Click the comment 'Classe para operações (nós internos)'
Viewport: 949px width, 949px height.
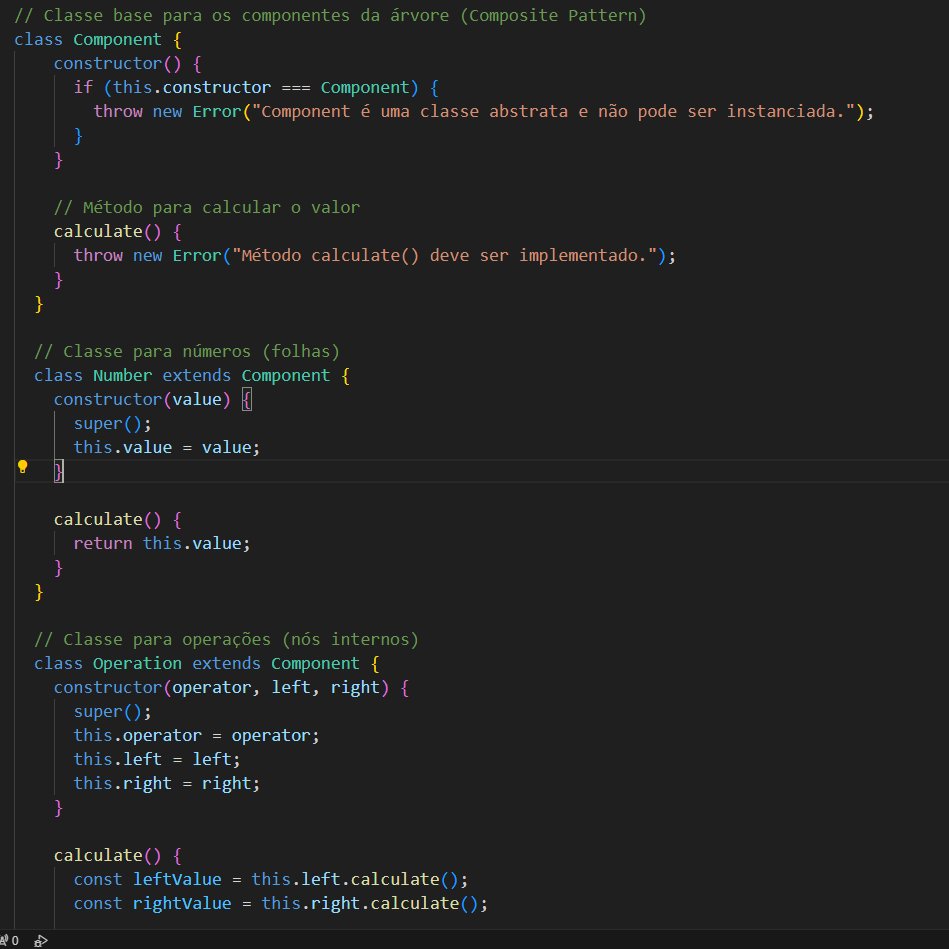pyautogui.click(x=226, y=640)
